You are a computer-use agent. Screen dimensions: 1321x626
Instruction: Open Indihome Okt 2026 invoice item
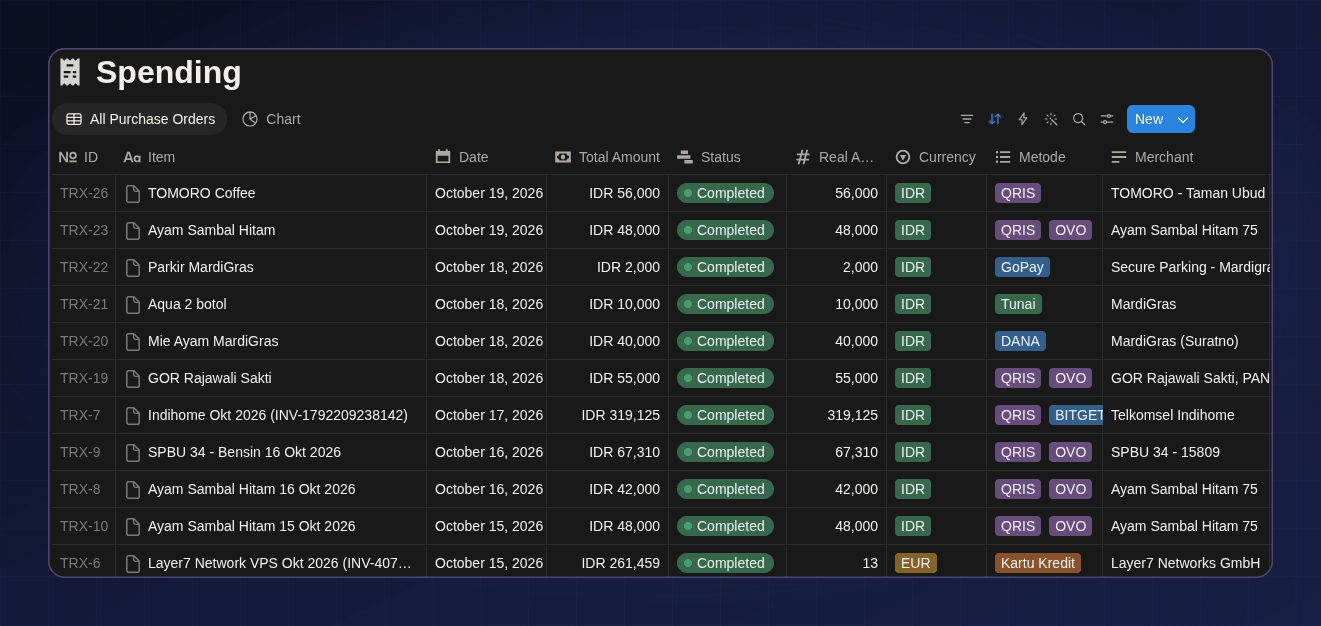pyautogui.click(x=278, y=415)
